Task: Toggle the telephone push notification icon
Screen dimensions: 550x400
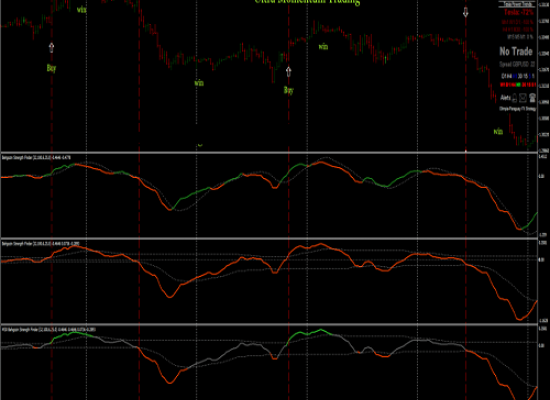Action: pos(532,98)
